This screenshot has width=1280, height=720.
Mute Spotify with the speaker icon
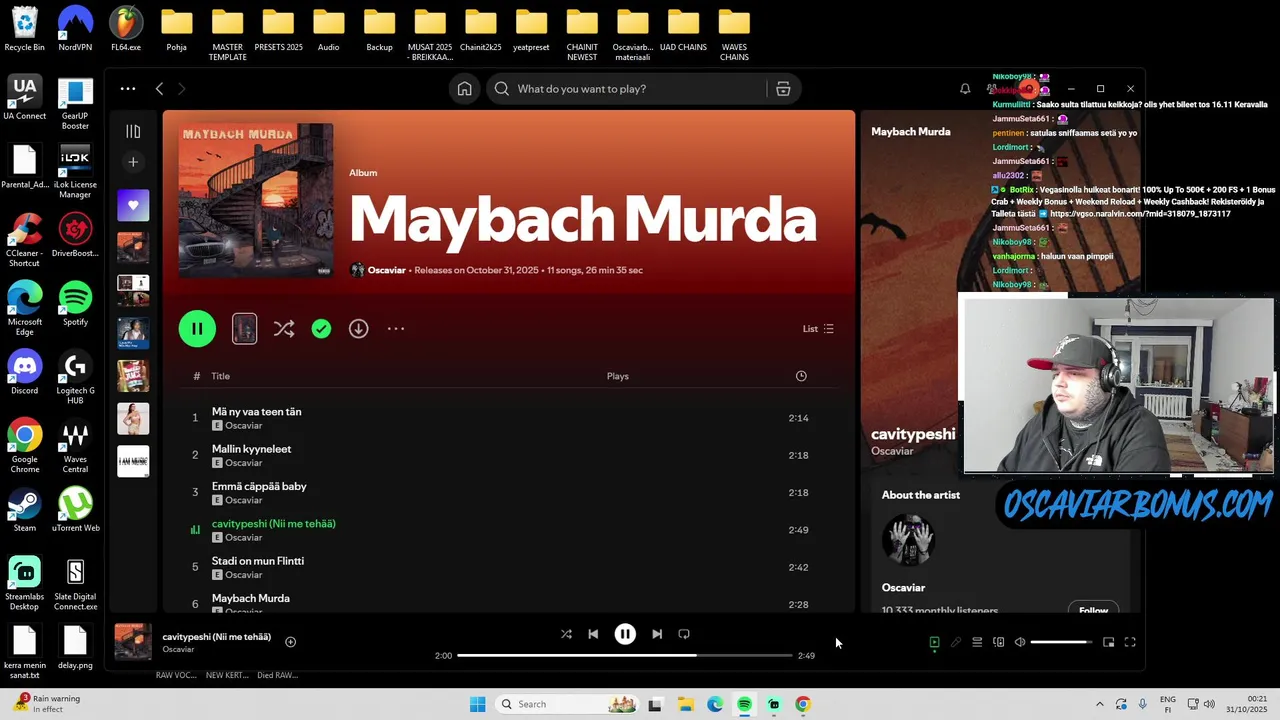[1019, 642]
